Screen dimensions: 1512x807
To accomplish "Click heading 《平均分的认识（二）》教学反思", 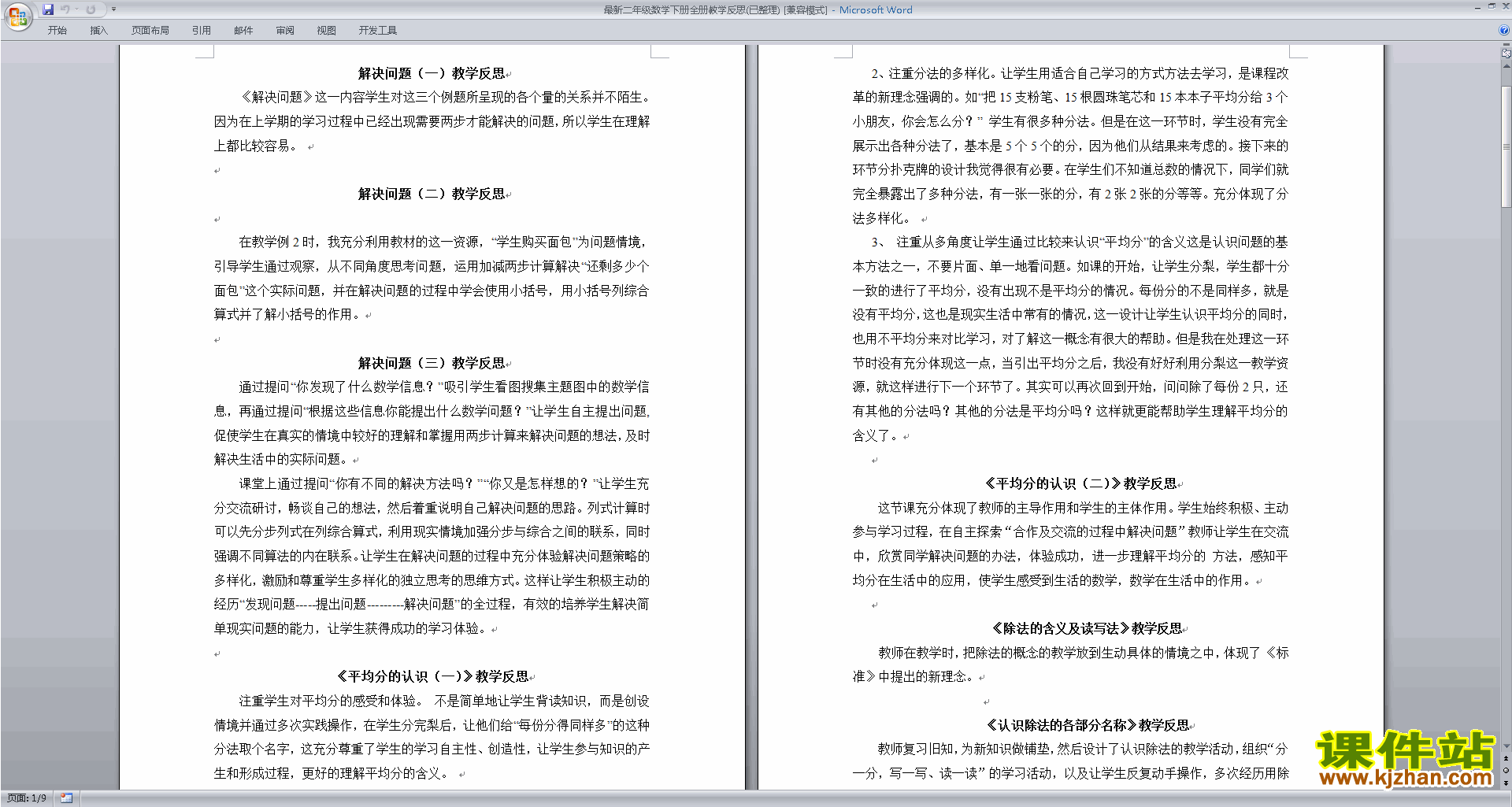I will (1080, 483).
